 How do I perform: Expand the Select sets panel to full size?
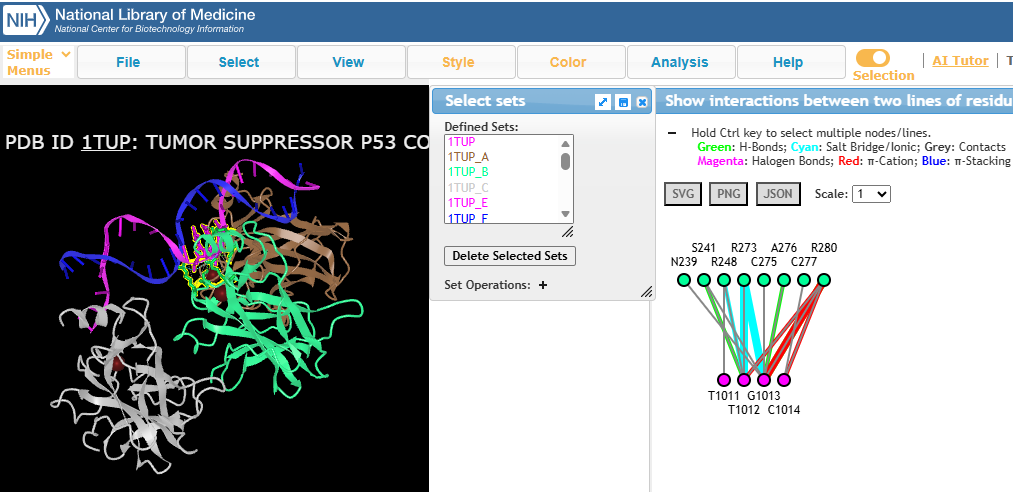[x=603, y=101]
